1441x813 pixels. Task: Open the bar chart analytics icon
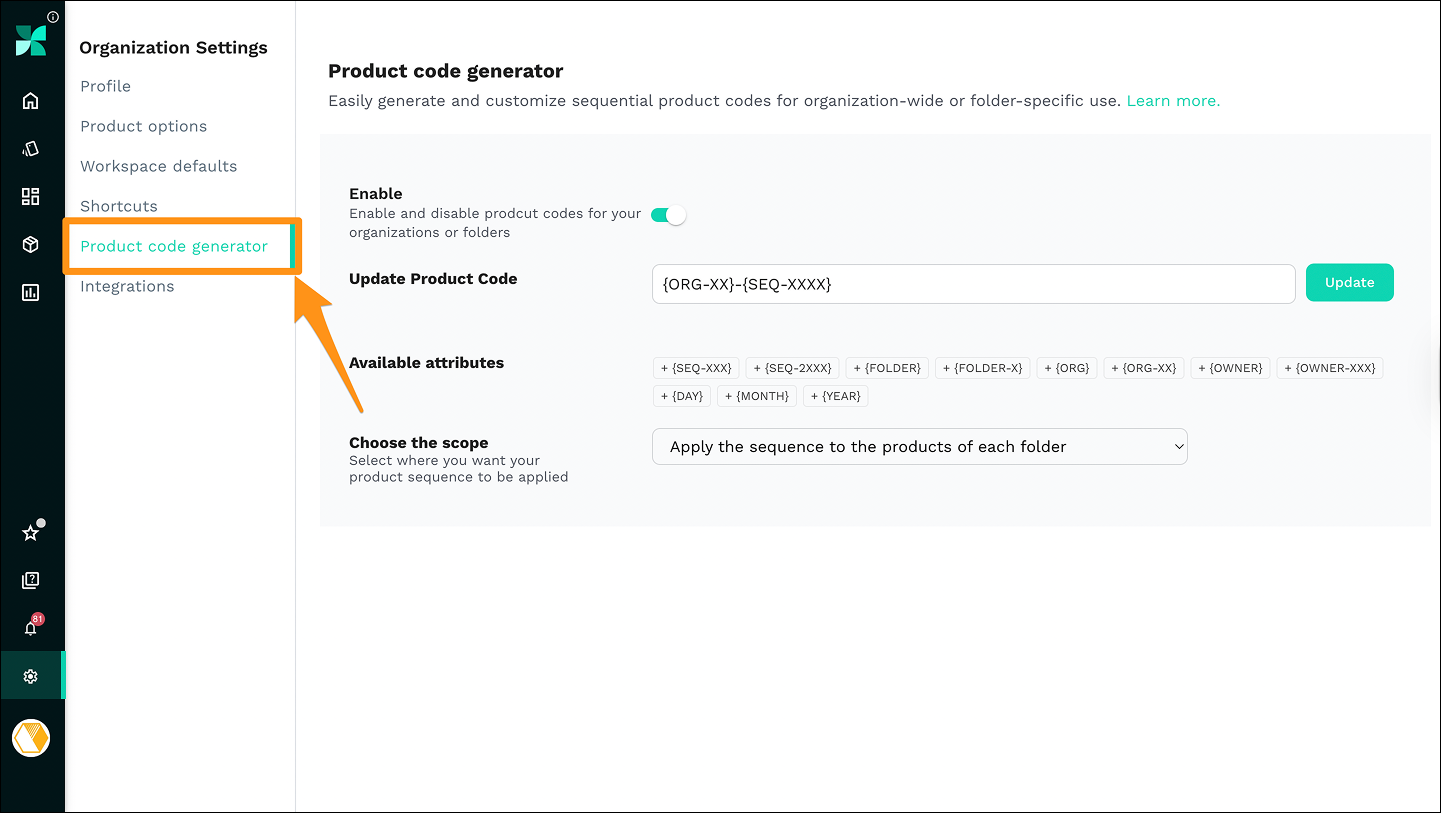pyautogui.click(x=30, y=292)
